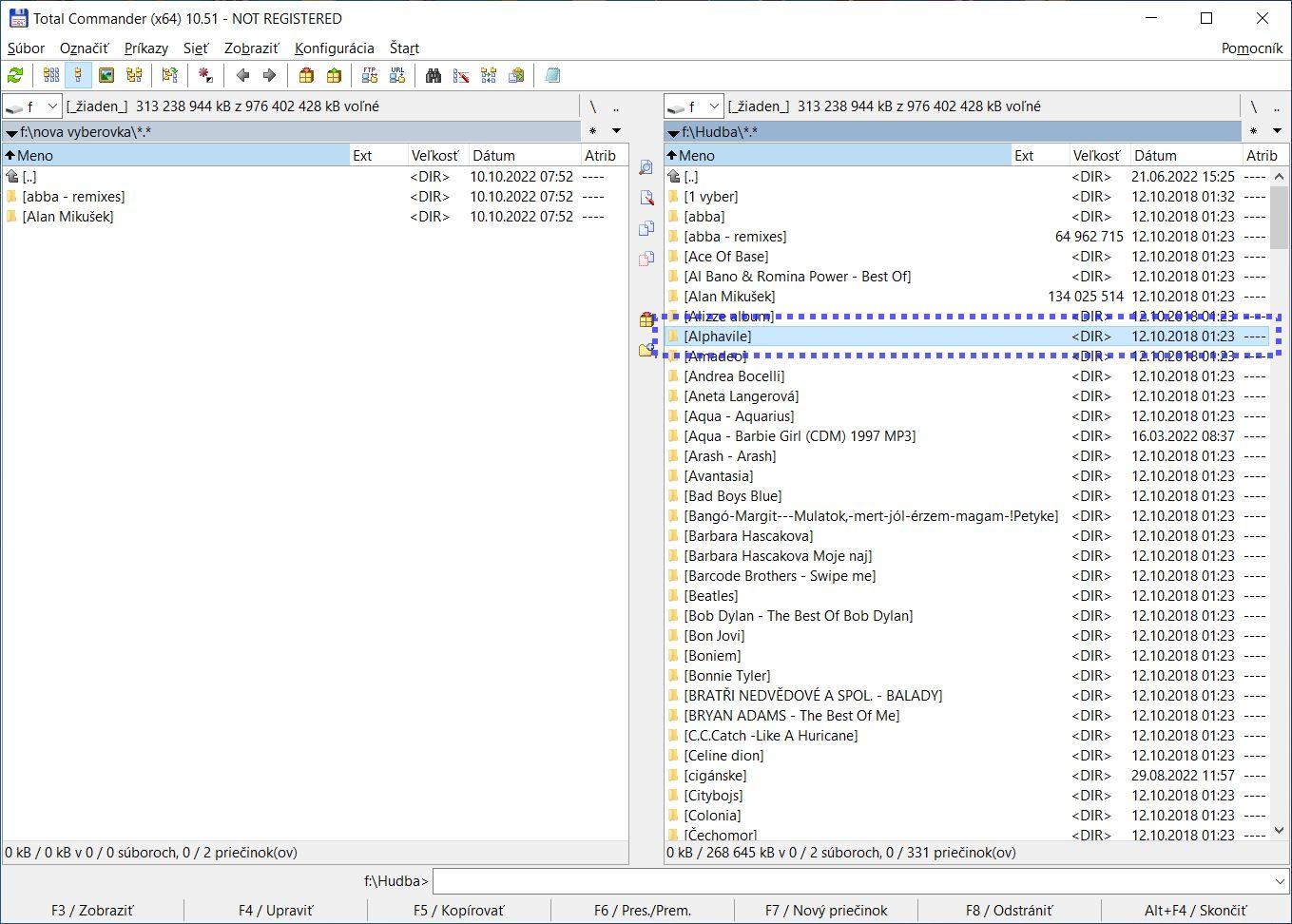
Task: Open right panel favorites asterisk button
Action: (1254, 131)
